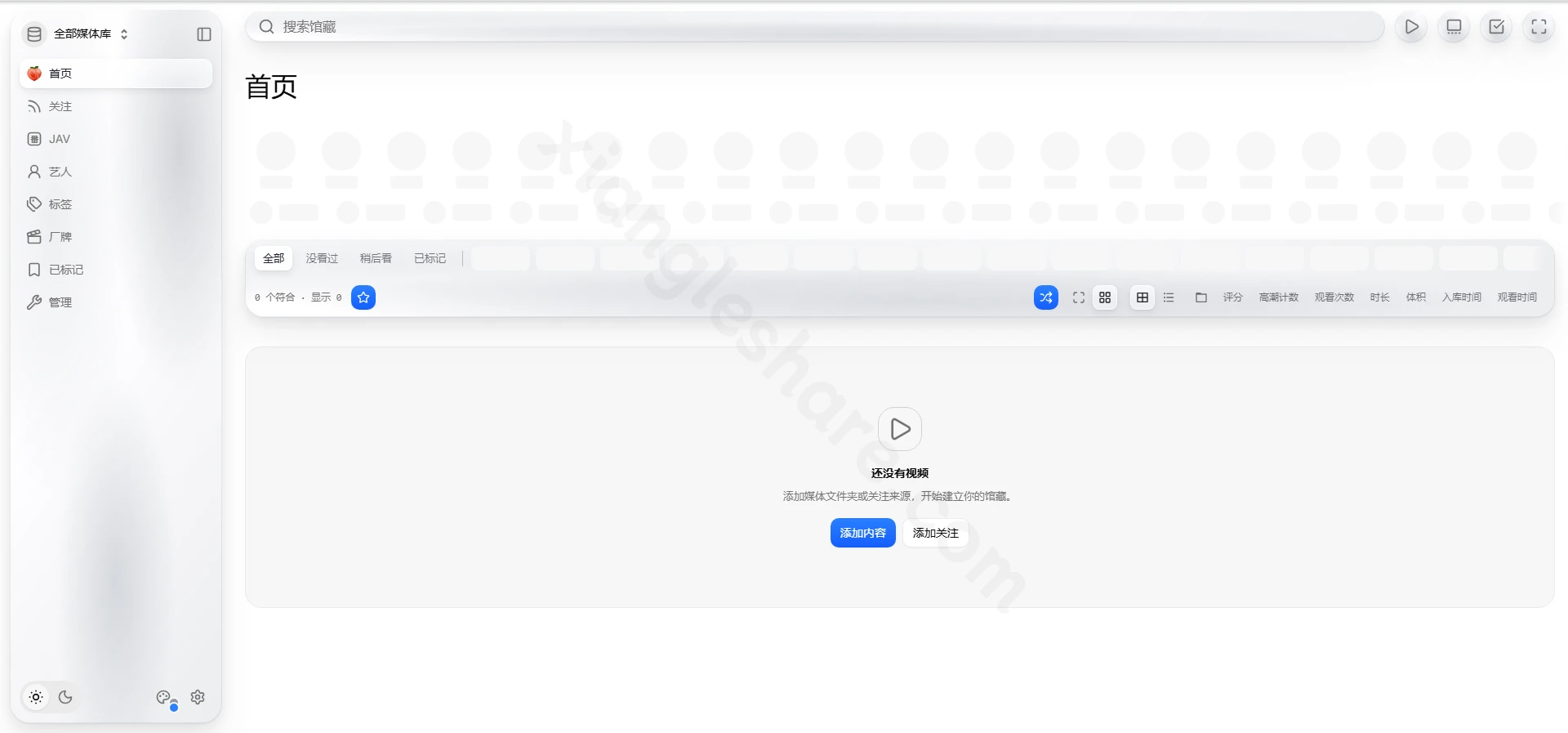Open the JAV section
The height and width of the screenshot is (733, 1568).
tap(116, 139)
